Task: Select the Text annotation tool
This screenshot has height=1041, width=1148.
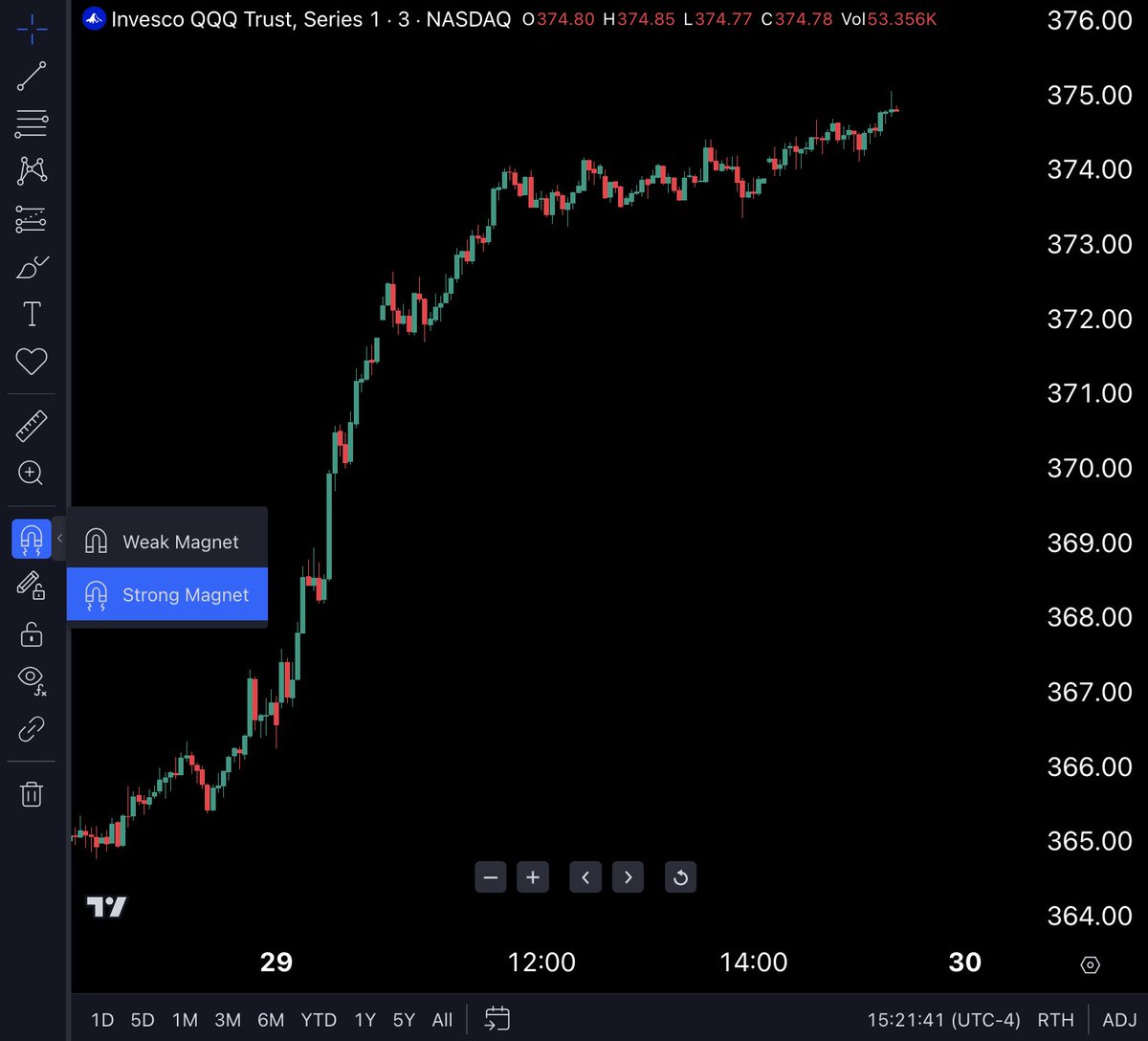Action: (32, 313)
